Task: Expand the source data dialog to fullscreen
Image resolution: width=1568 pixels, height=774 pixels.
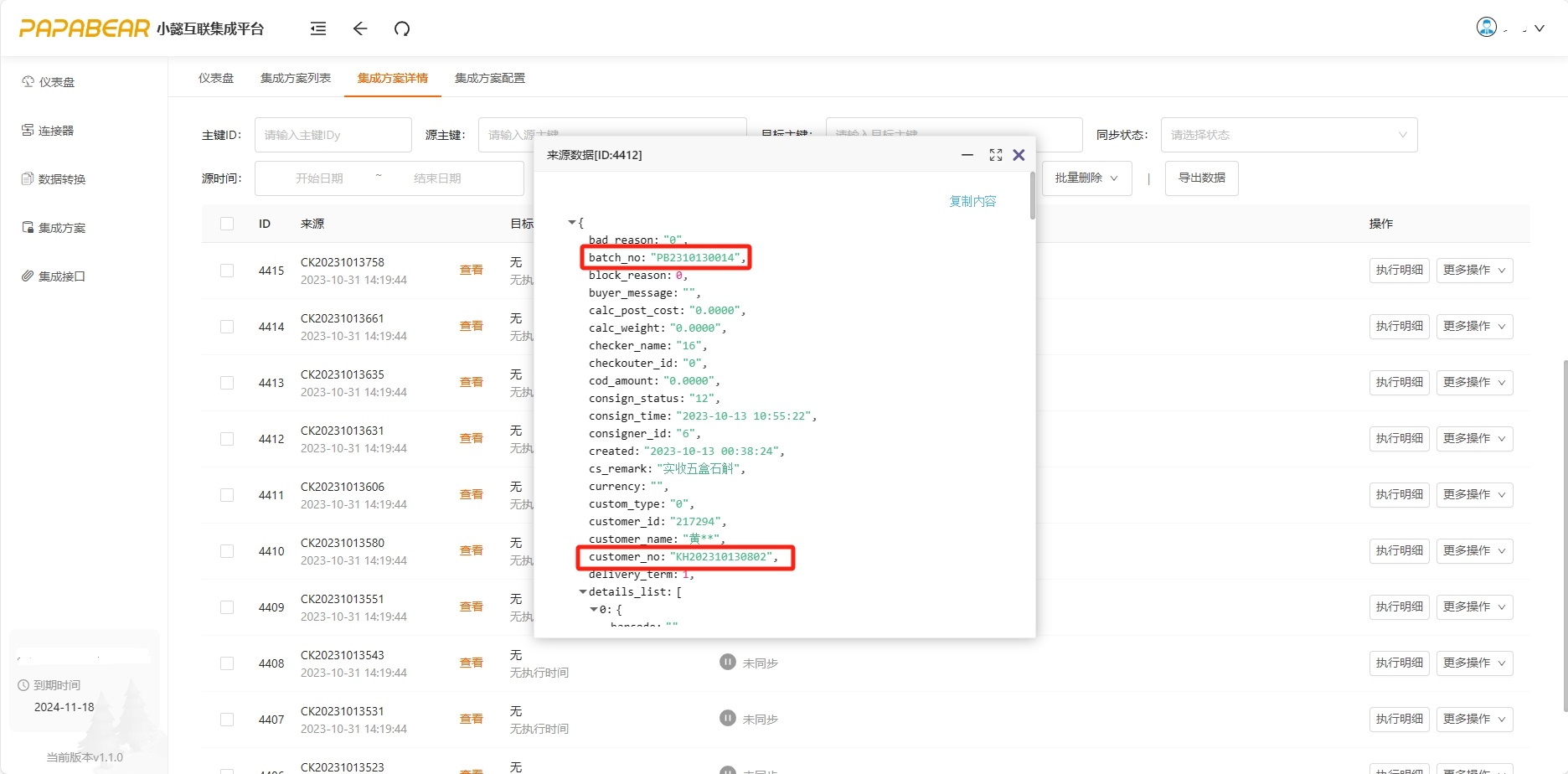Action: (x=995, y=155)
